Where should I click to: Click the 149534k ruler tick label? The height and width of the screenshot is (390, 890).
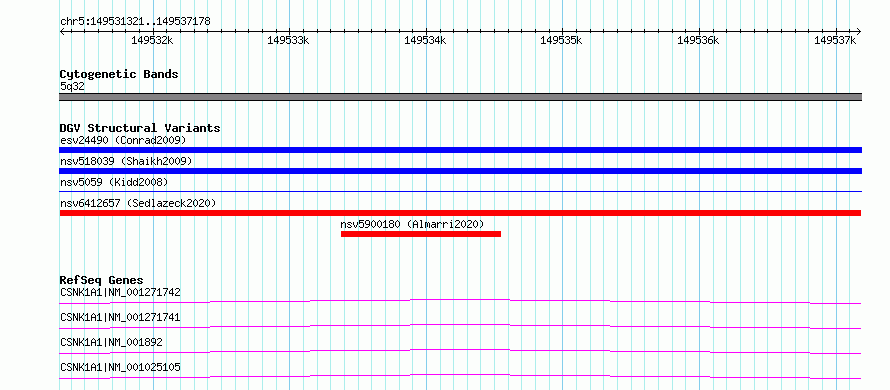[x=425, y=40]
